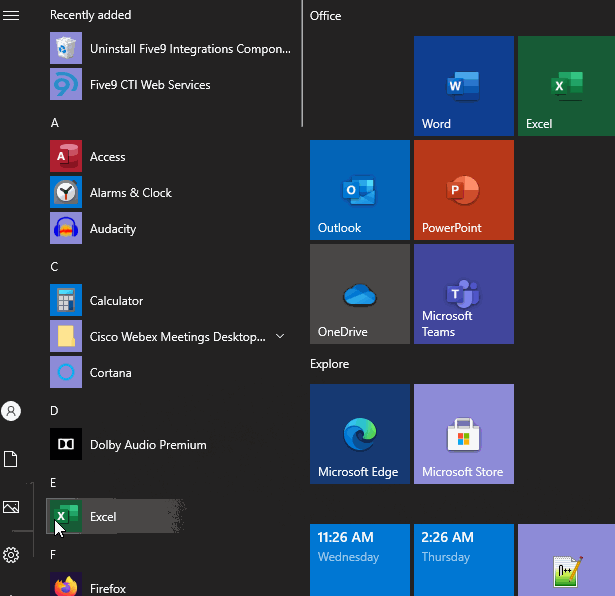
Task: Open the Microsoft Edge tile
Action: pyautogui.click(x=360, y=434)
